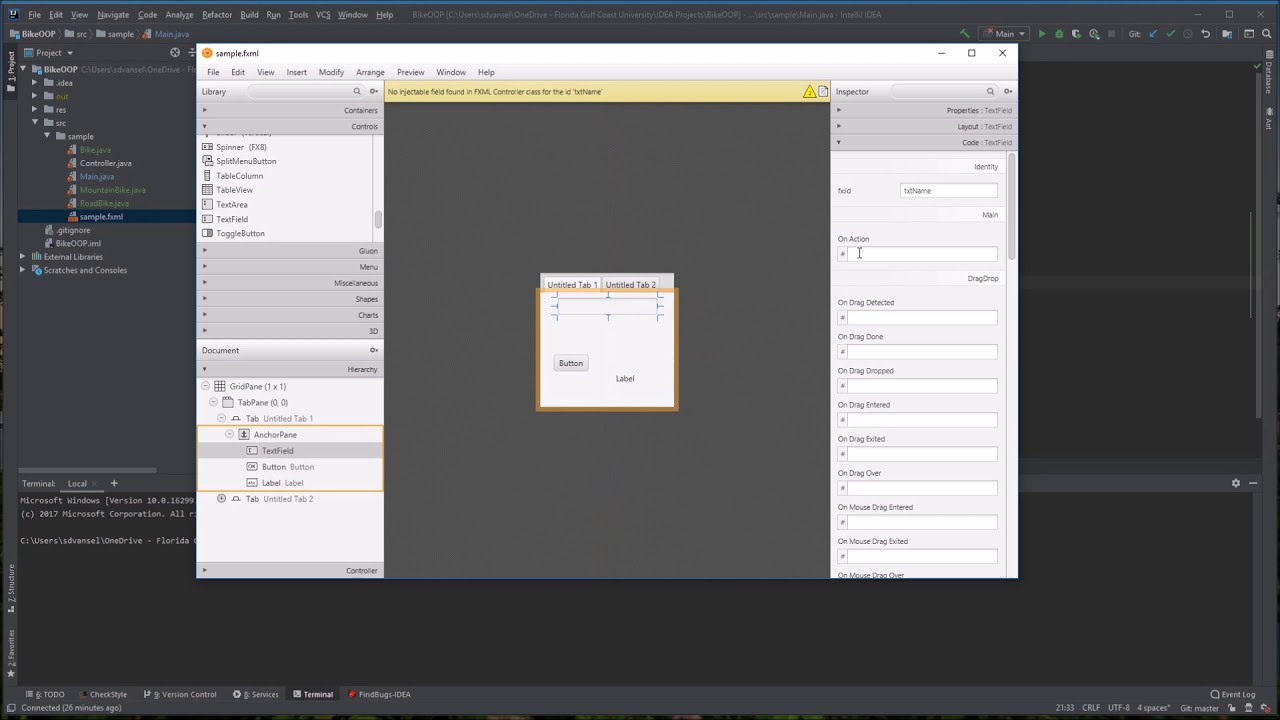The height and width of the screenshot is (720, 1280).
Task: Collapse the Controls section in Library
Action: pos(290,126)
